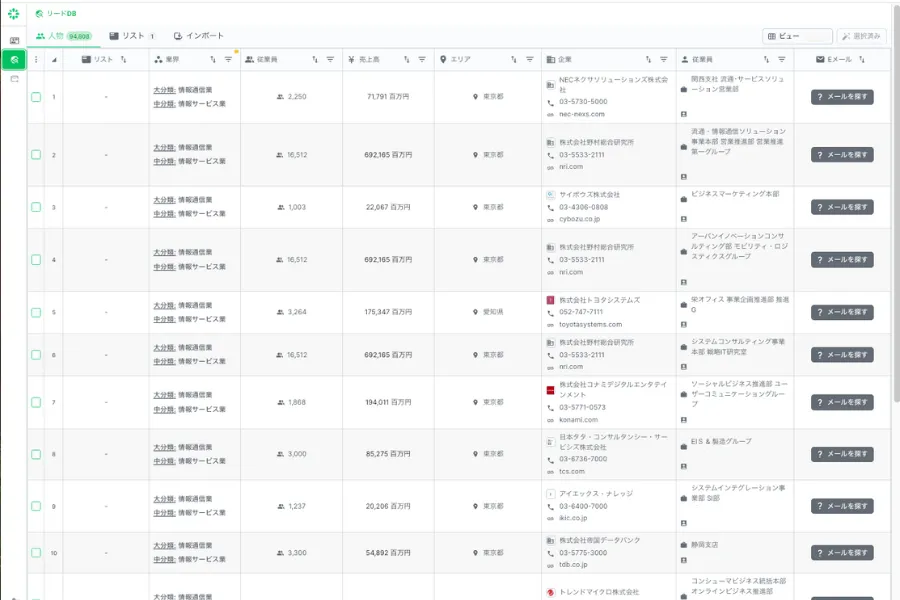The height and width of the screenshot is (600, 900).
Task: Switch to the インポート tab
Action: pos(198,36)
